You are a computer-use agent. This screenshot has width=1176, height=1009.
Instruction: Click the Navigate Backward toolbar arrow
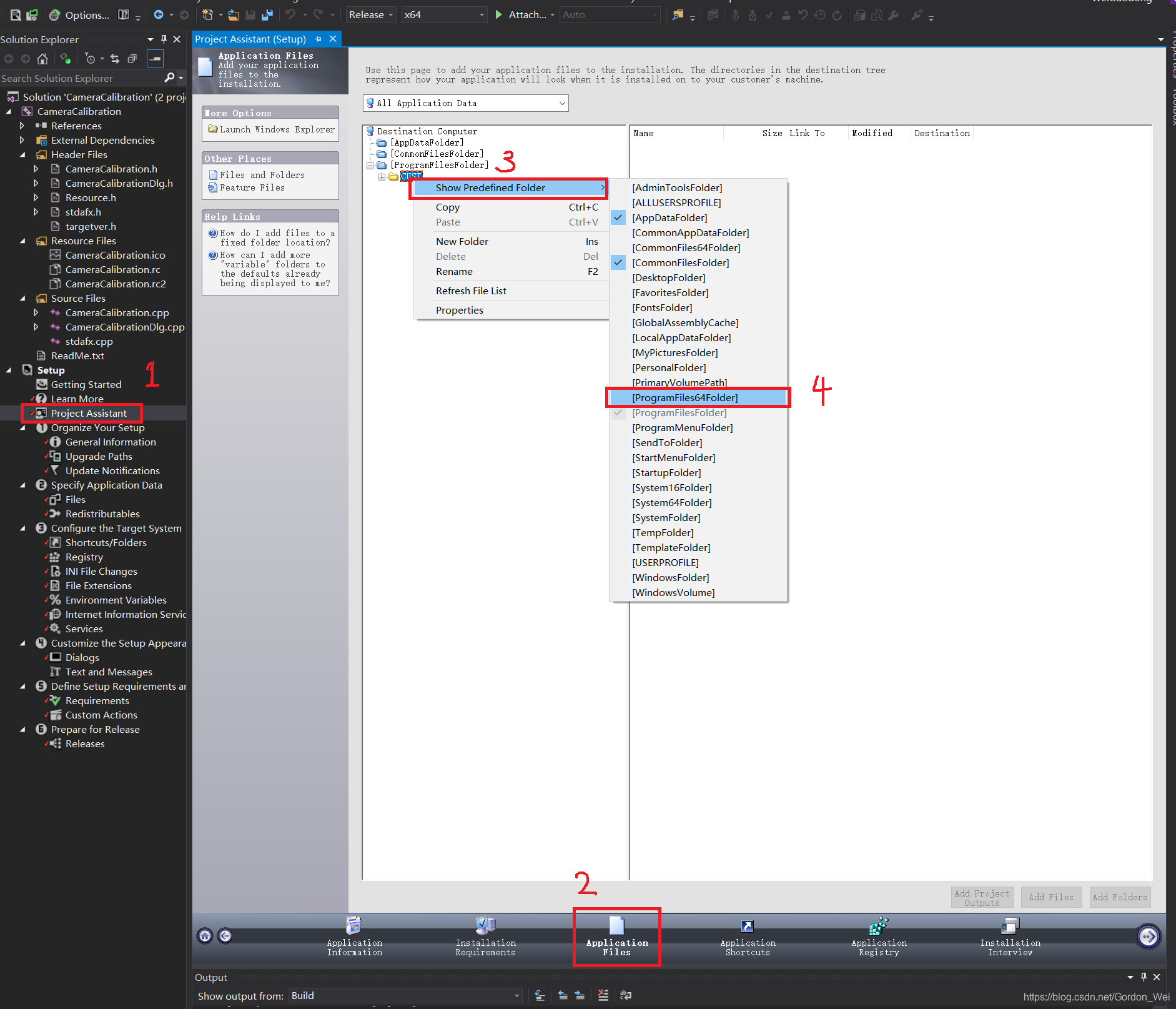coord(159,14)
